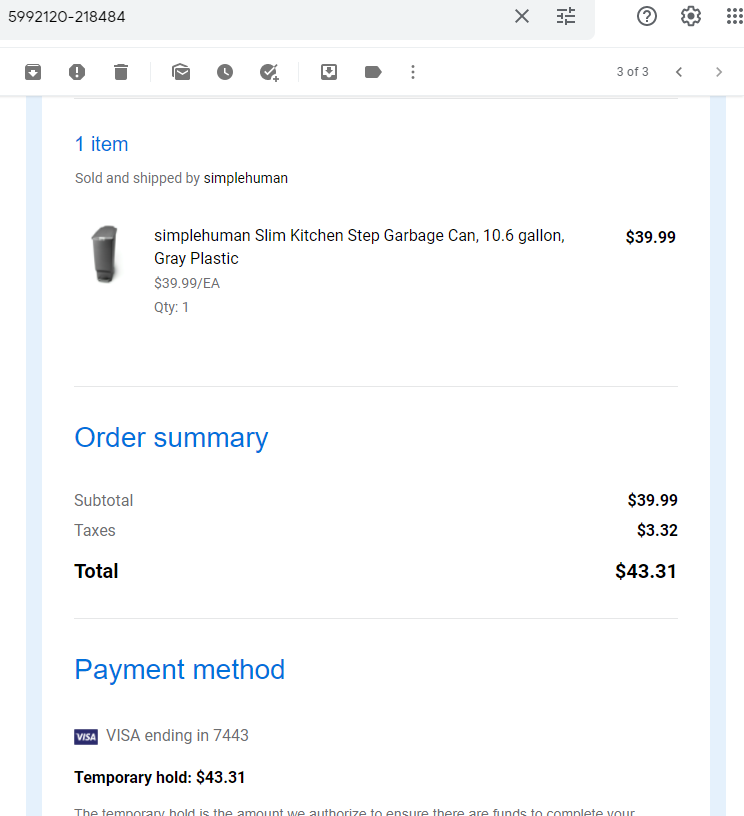The image size is (744, 816).
Task: Open the Settings gear
Action: 691,16
